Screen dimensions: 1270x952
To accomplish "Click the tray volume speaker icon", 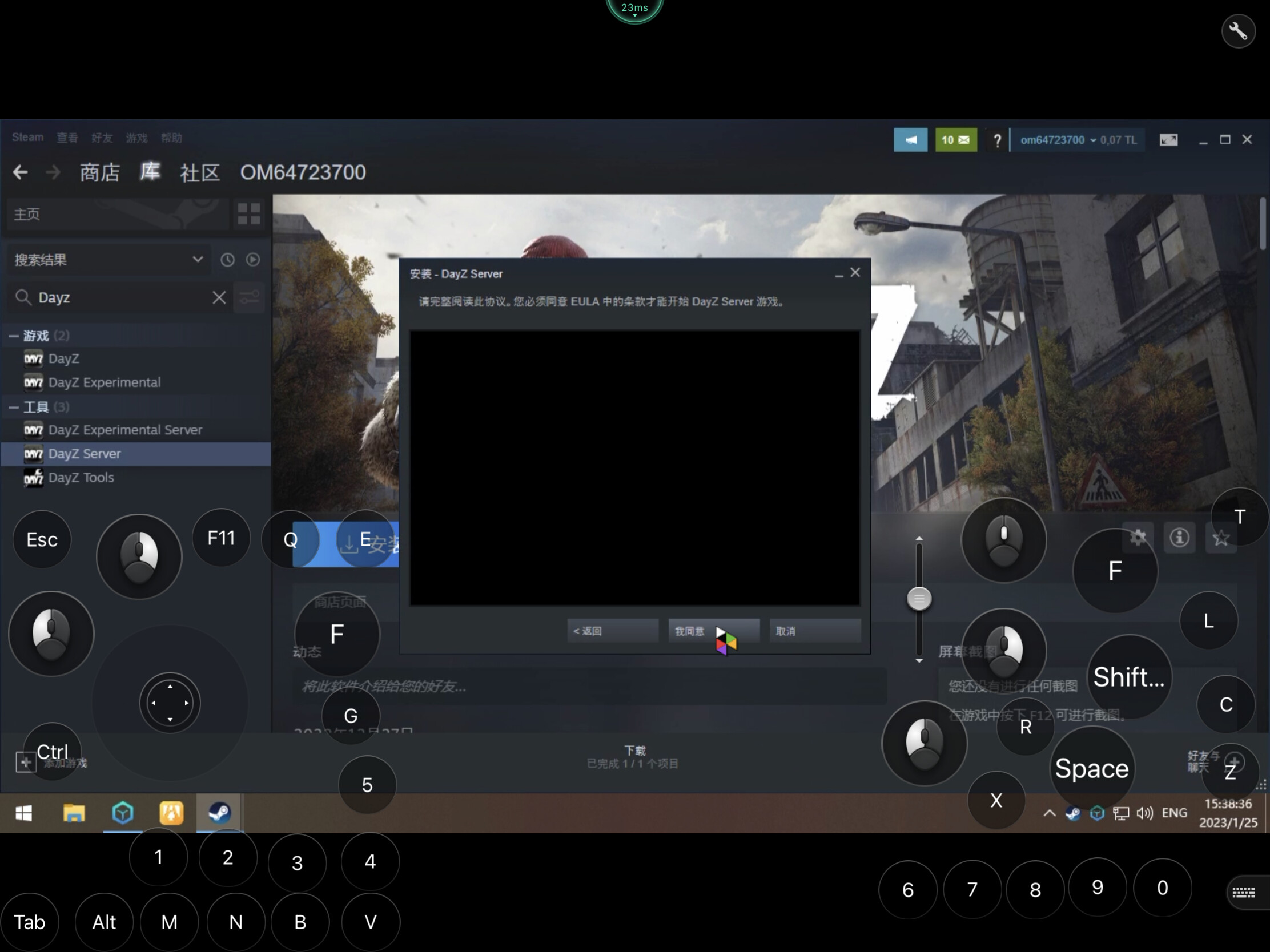I will (x=1144, y=813).
